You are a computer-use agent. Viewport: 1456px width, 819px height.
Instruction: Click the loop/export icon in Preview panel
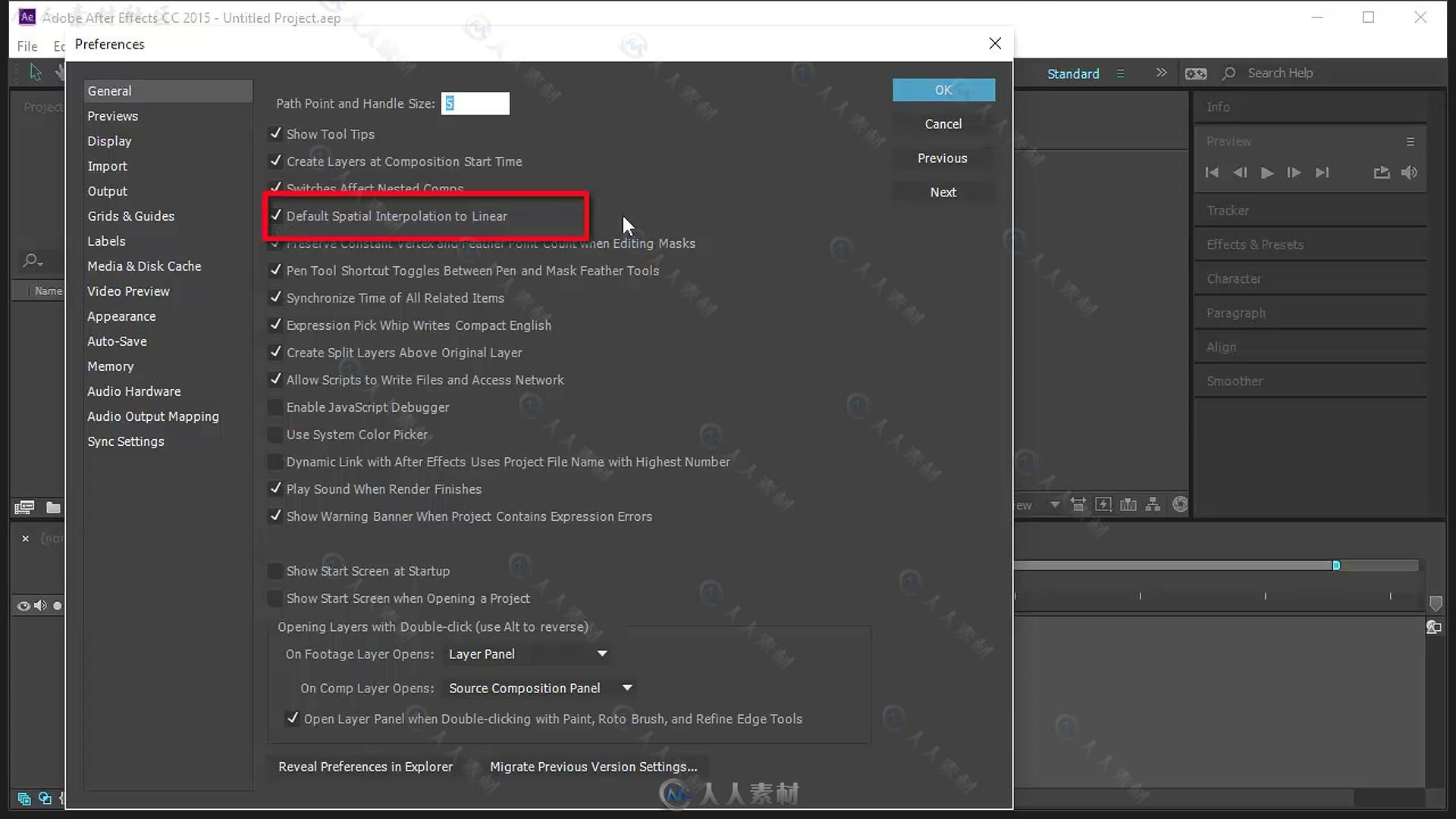pyautogui.click(x=1382, y=173)
